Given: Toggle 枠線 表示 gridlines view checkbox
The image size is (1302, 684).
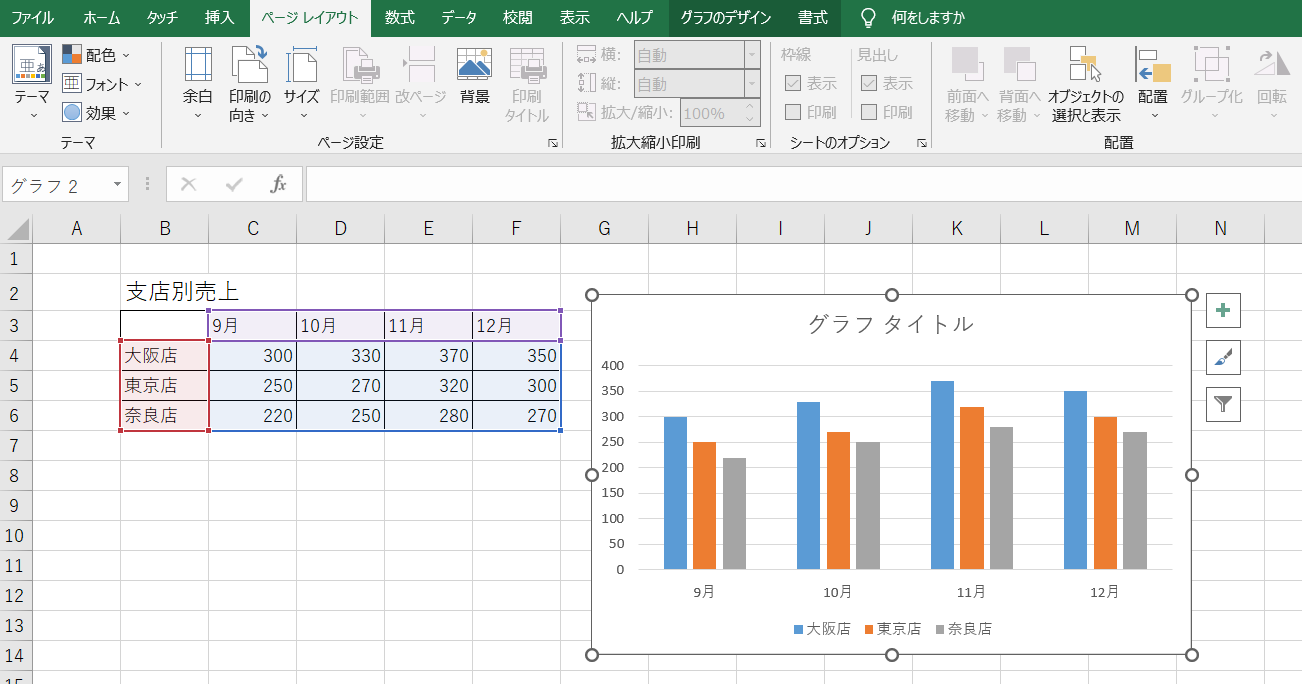Looking at the screenshot, I should [793, 84].
